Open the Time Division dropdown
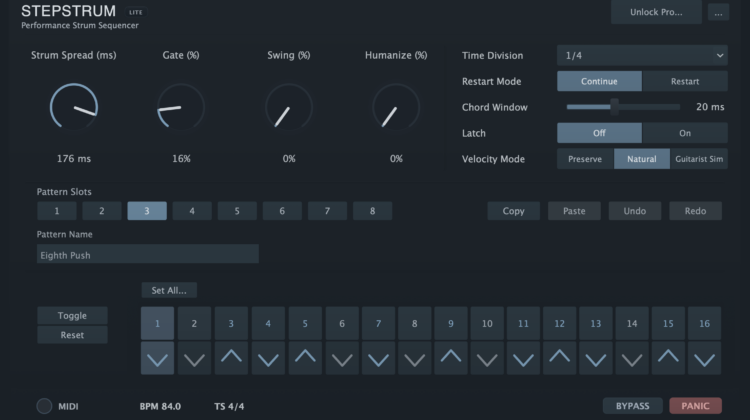 (x=642, y=55)
